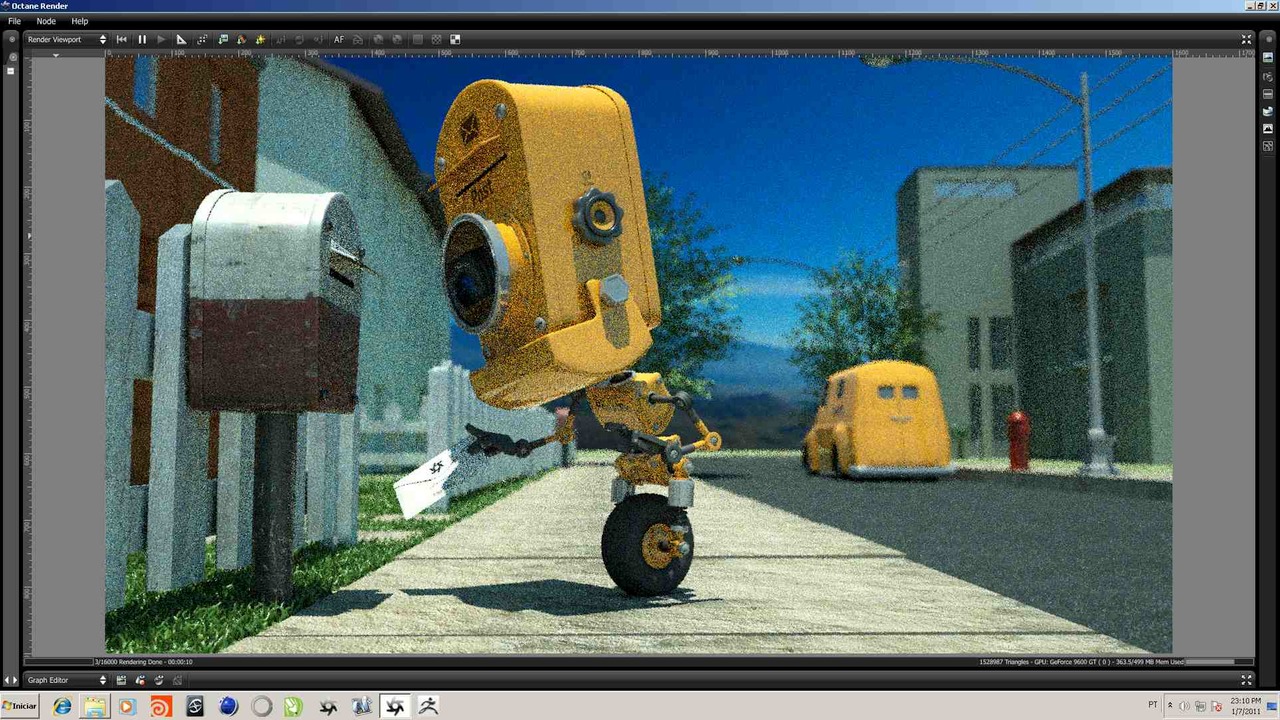Click the round dot atop right sidebar
Image resolution: width=1280 pixels, height=720 pixels.
pyautogui.click(x=1268, y=39)
